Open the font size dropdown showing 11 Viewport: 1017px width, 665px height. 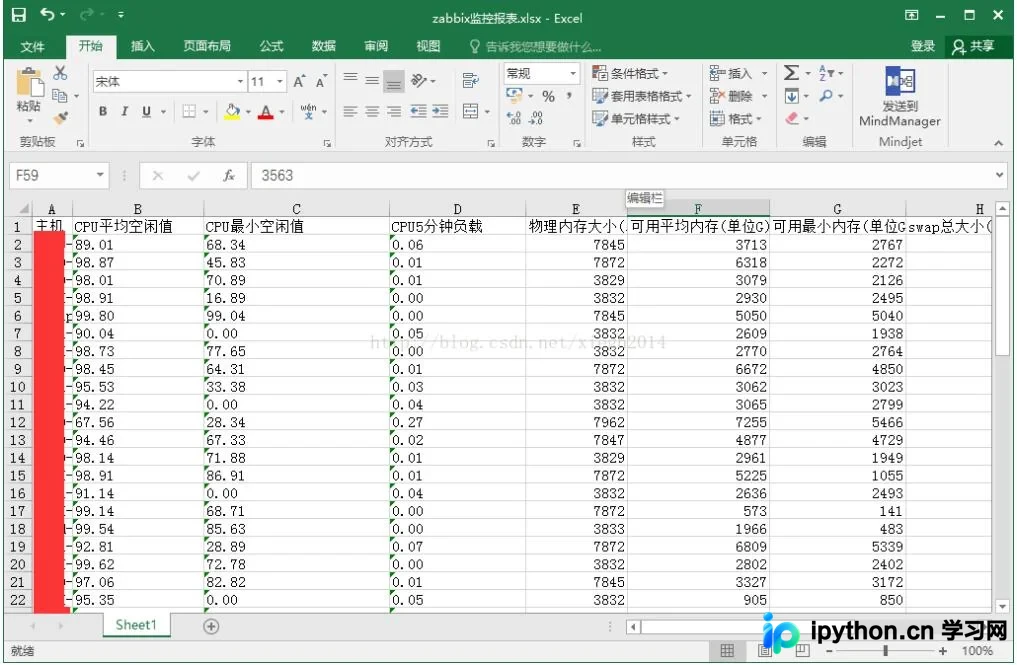tap(280, 81)
